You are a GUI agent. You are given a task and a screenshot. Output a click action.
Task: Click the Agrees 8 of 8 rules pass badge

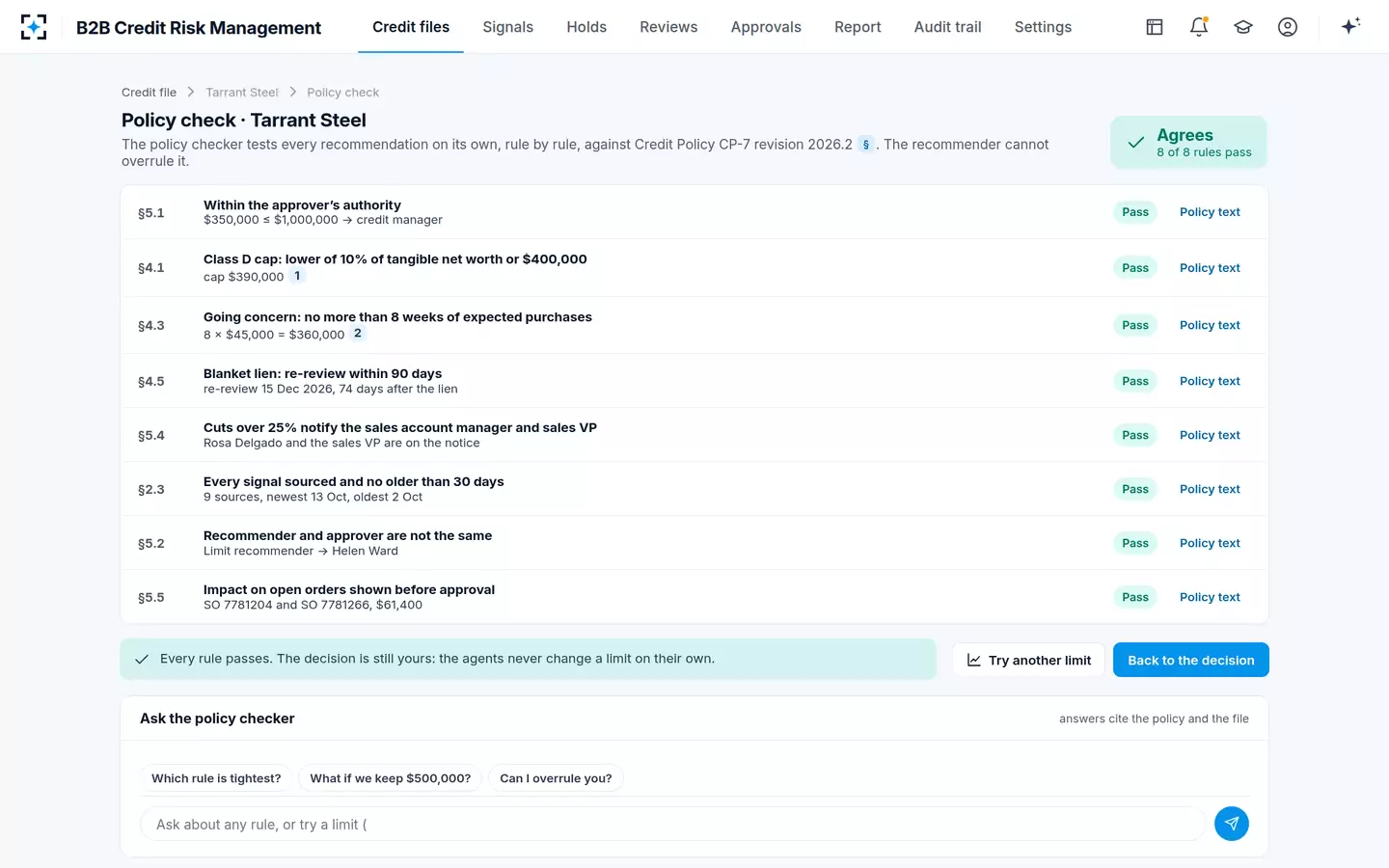[x=1188, y=143]
